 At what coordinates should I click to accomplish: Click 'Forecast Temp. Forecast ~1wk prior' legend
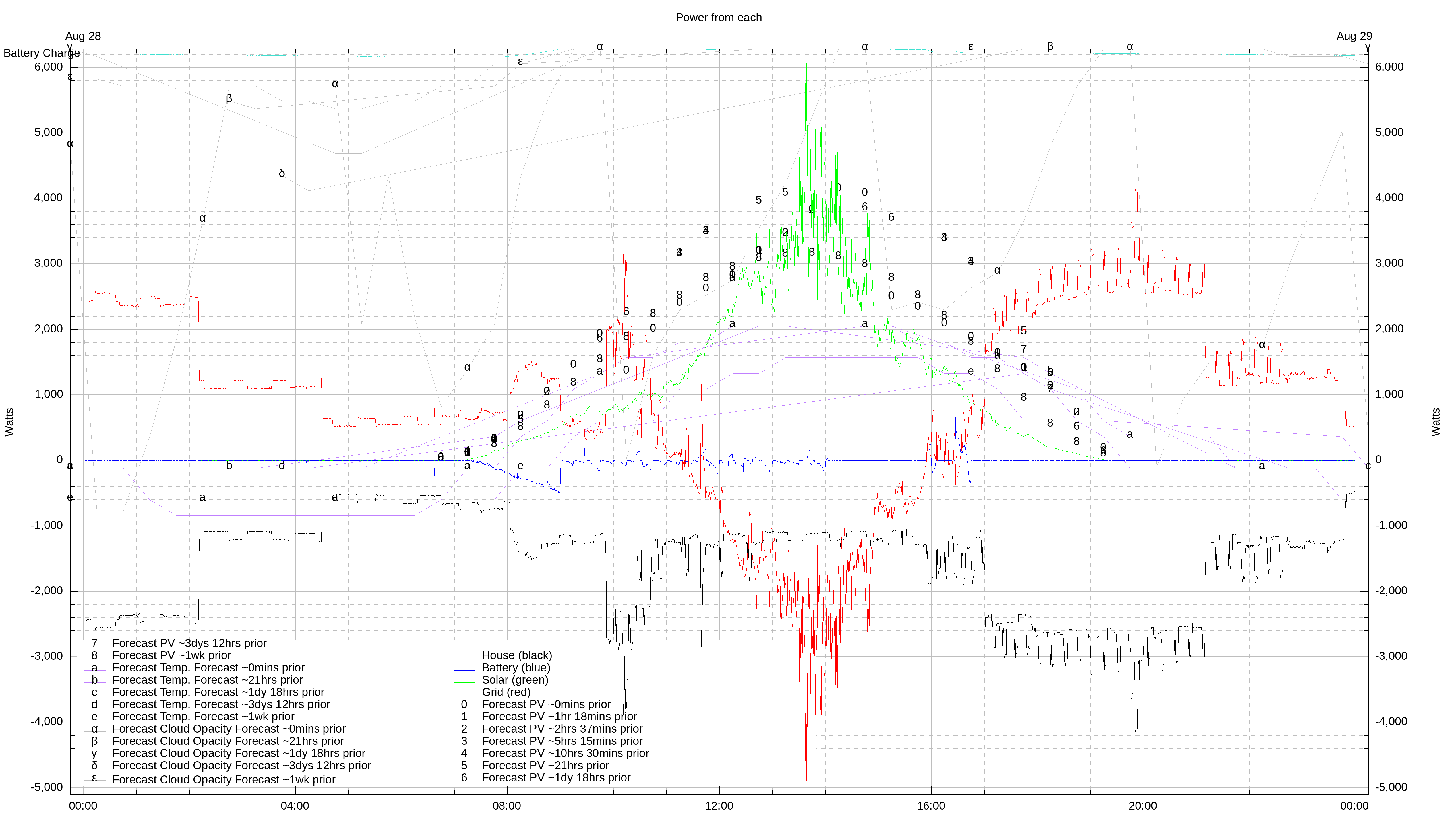(204, 717)
